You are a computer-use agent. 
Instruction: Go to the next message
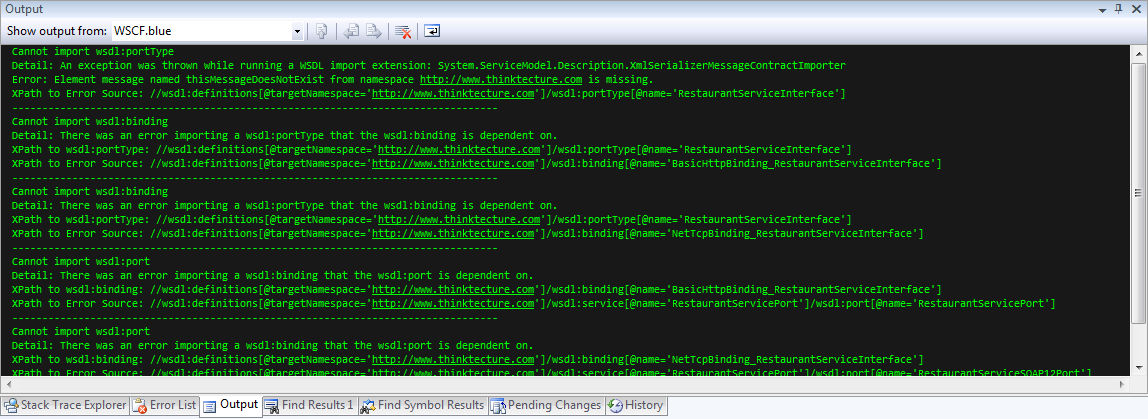click(374, 31)
